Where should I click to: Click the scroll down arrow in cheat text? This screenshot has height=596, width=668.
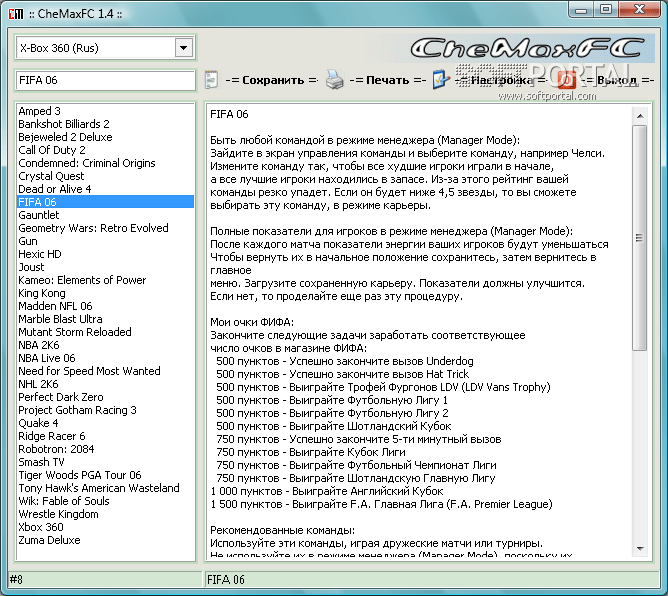[640, 549]
